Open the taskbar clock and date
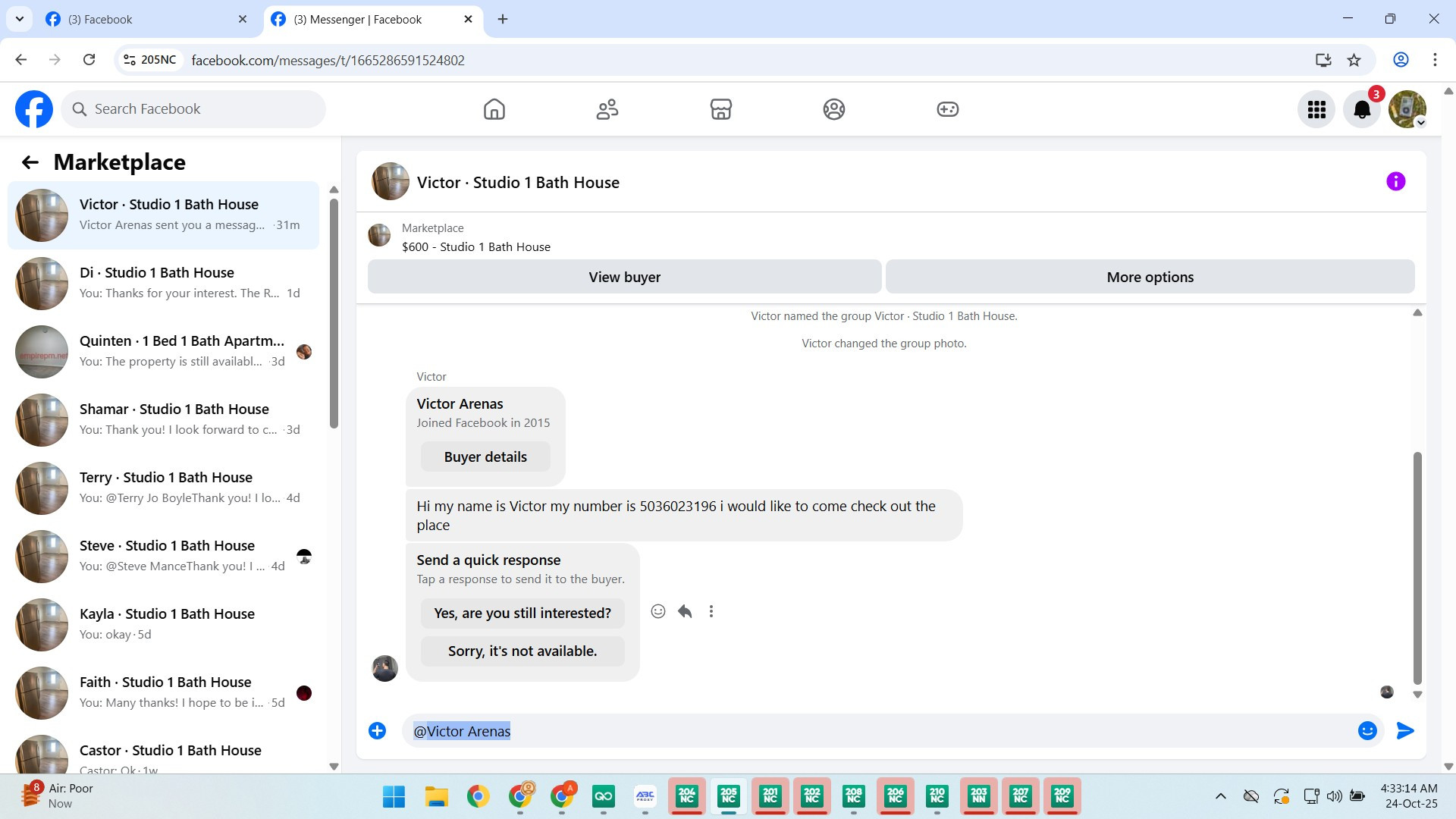The height and width of the screenshot is (819, 1456). tap(1409, 795)
